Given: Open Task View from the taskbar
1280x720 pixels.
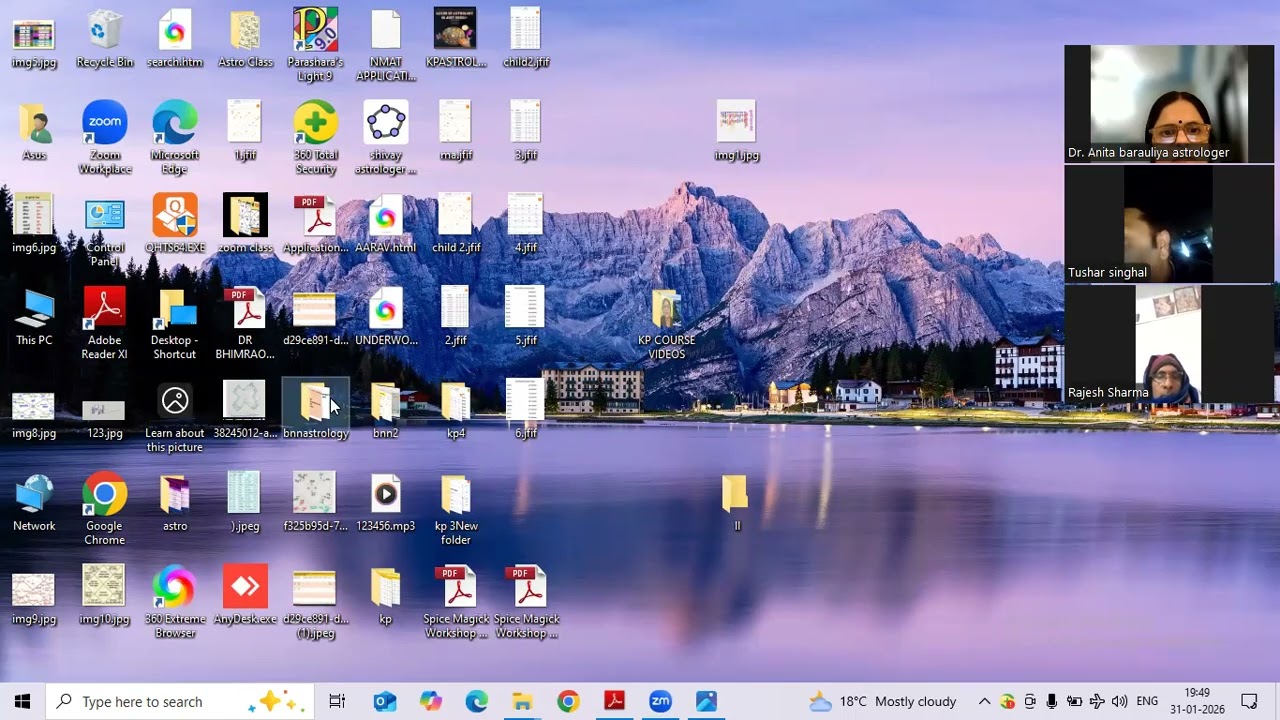Looking at the screenshot, I should coord(337,701).
